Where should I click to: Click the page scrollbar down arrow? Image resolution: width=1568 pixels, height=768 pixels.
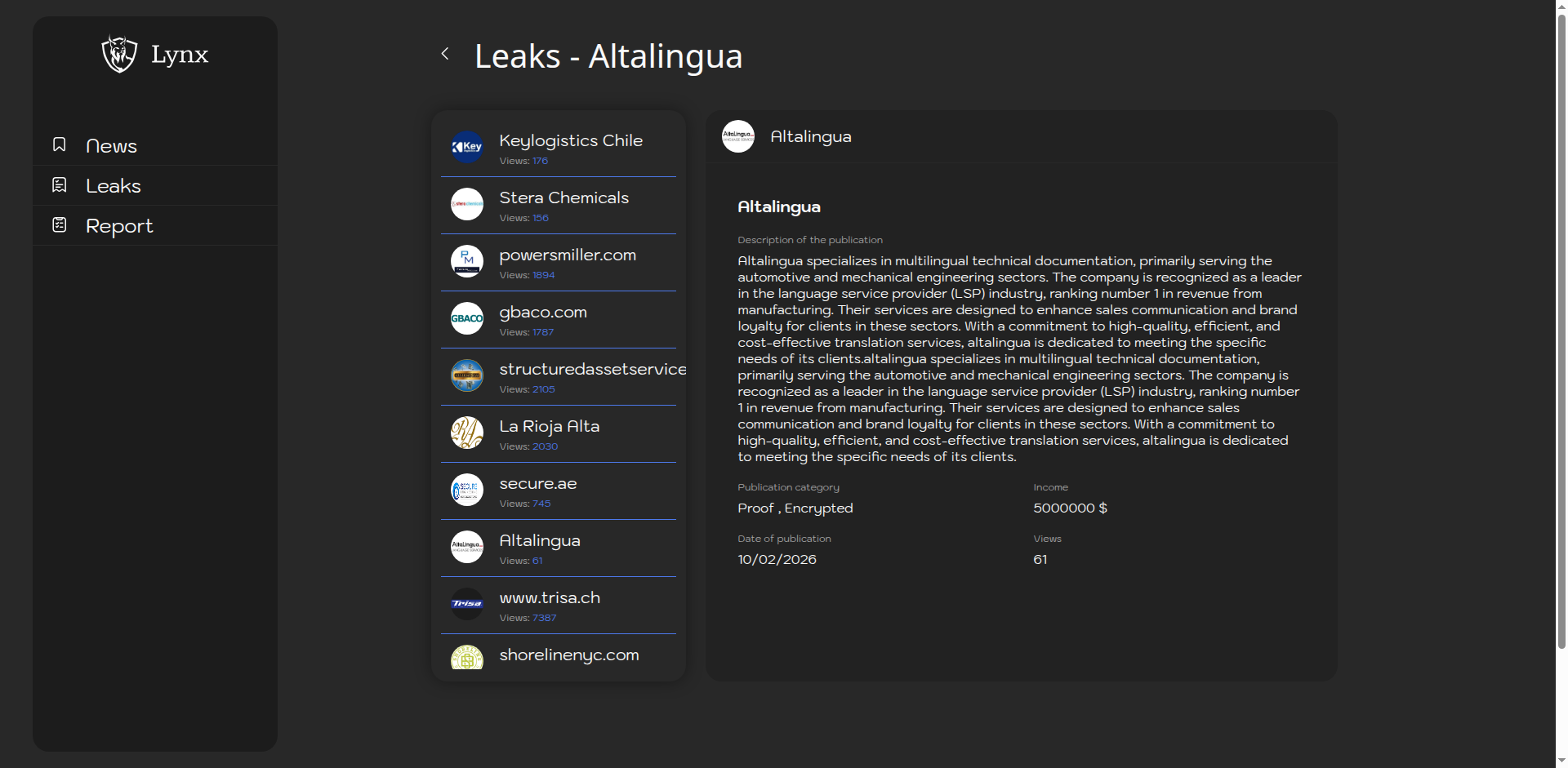pyautogui.click(x=1561, y=761)
